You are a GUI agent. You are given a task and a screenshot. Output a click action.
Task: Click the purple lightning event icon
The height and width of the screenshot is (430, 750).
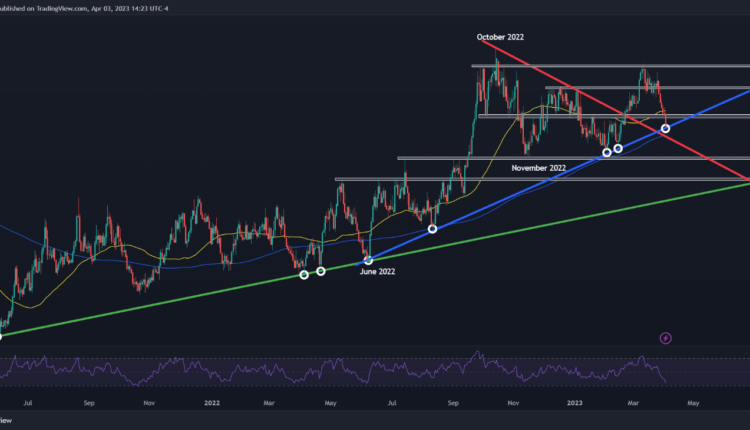point(667,338)
